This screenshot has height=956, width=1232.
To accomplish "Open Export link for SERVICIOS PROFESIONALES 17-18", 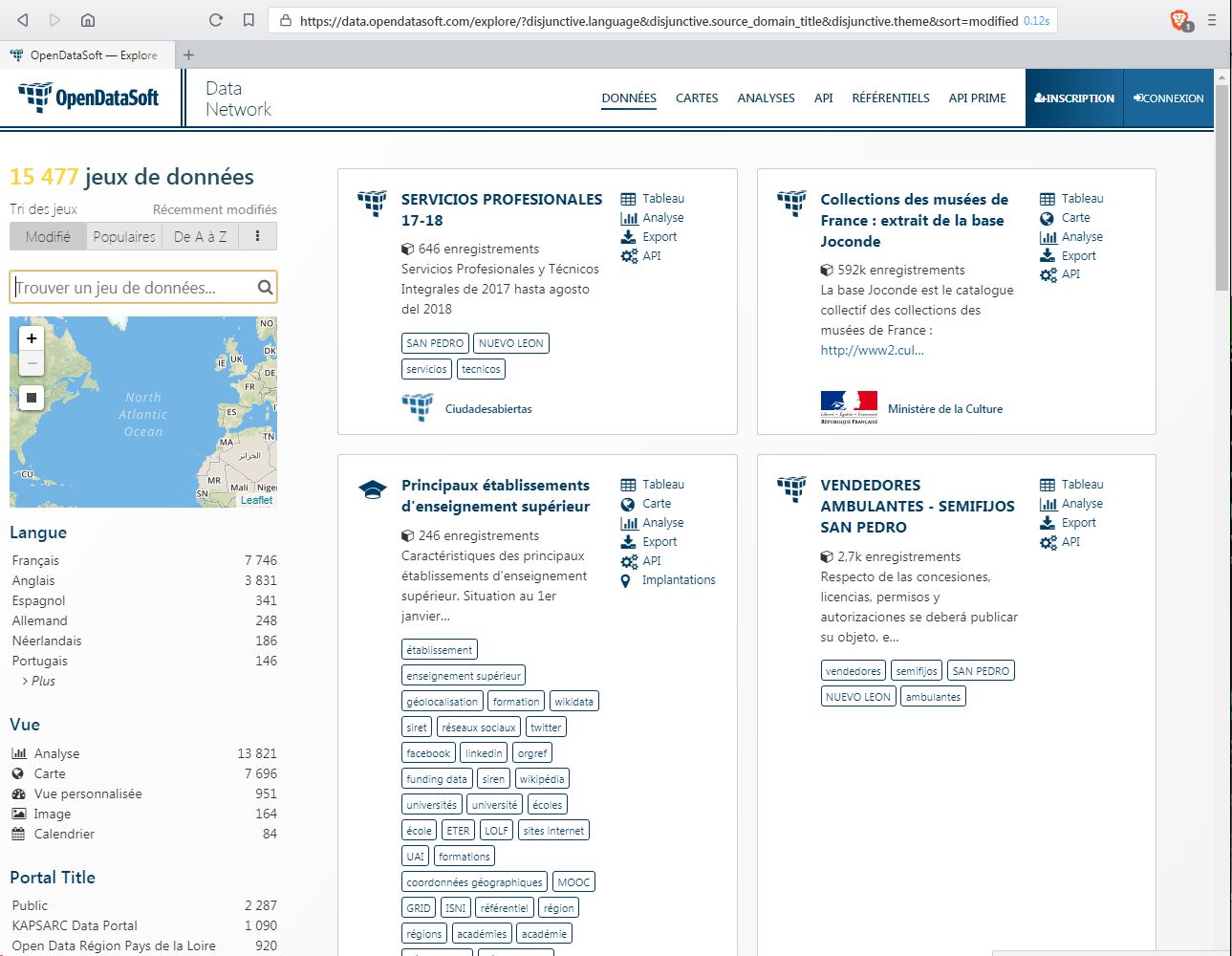I will pyautogui.click(x=659, y=236).
